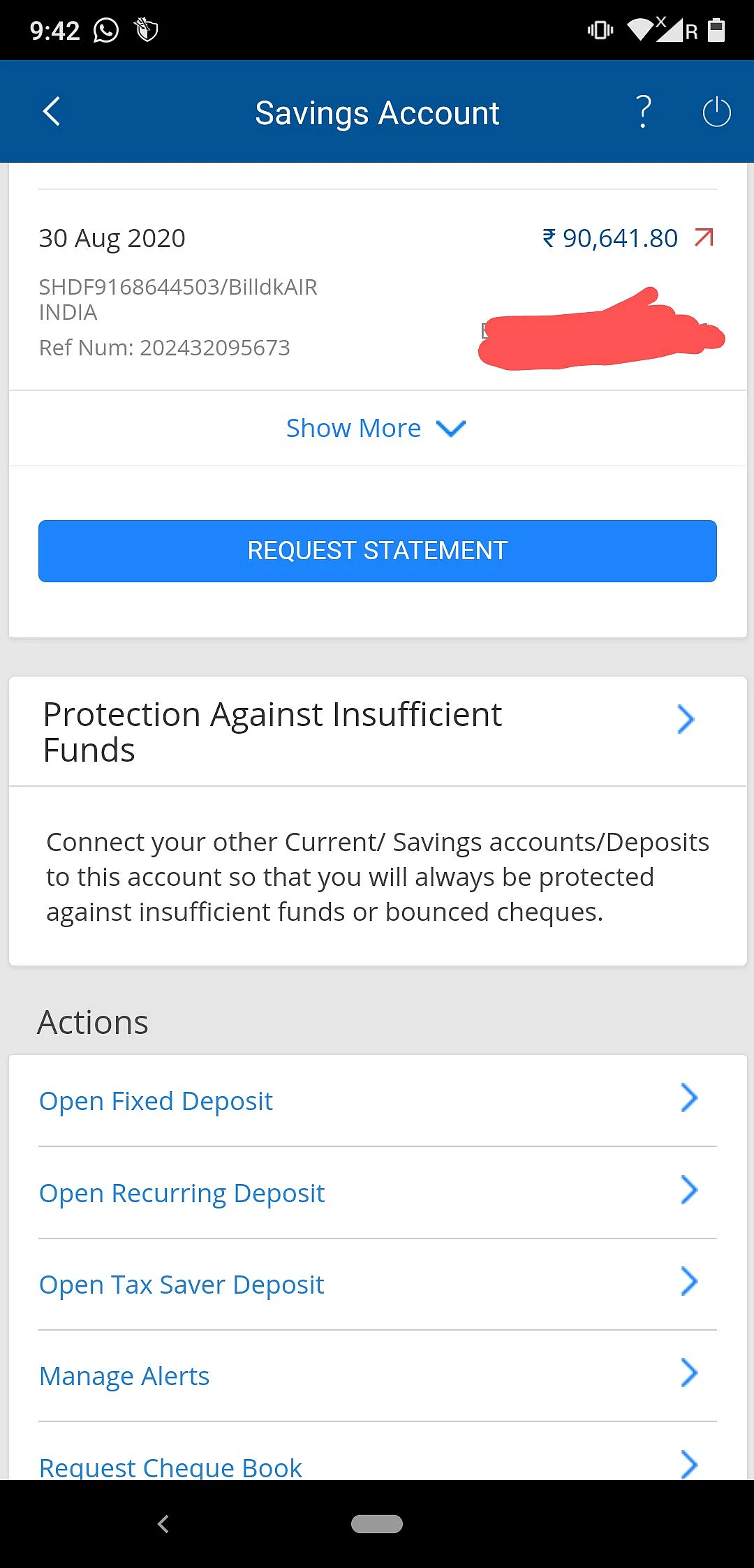Tap the power logout icon
754x1568 pixels.
[716, 112]
